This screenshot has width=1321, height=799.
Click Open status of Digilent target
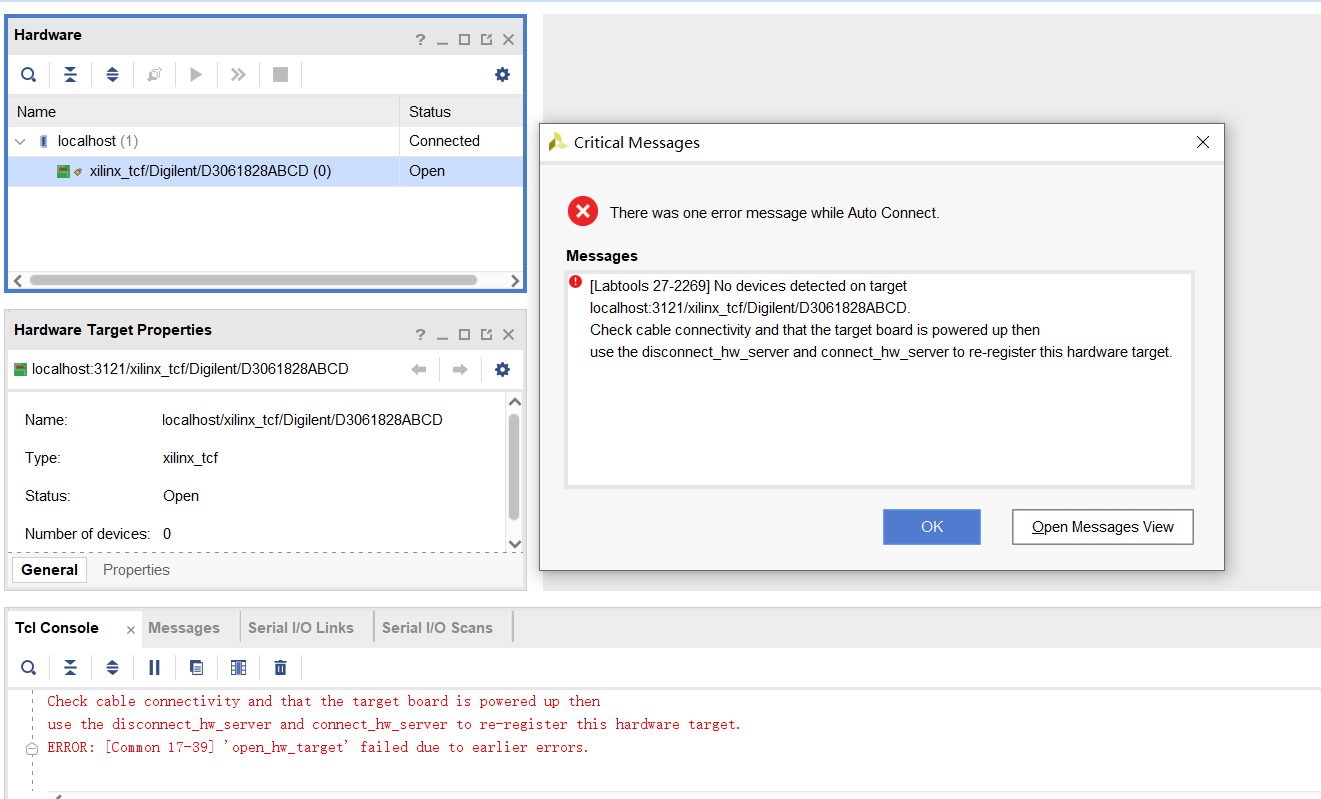tap(427, 171)
